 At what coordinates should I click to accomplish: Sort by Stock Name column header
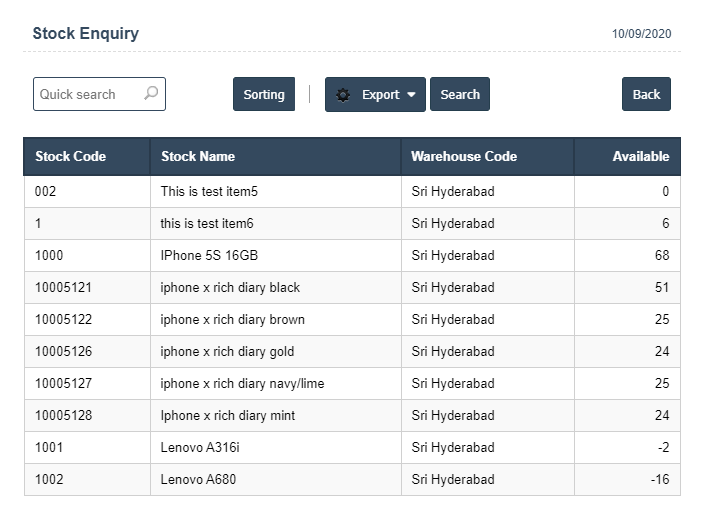[x=198, y=156]
